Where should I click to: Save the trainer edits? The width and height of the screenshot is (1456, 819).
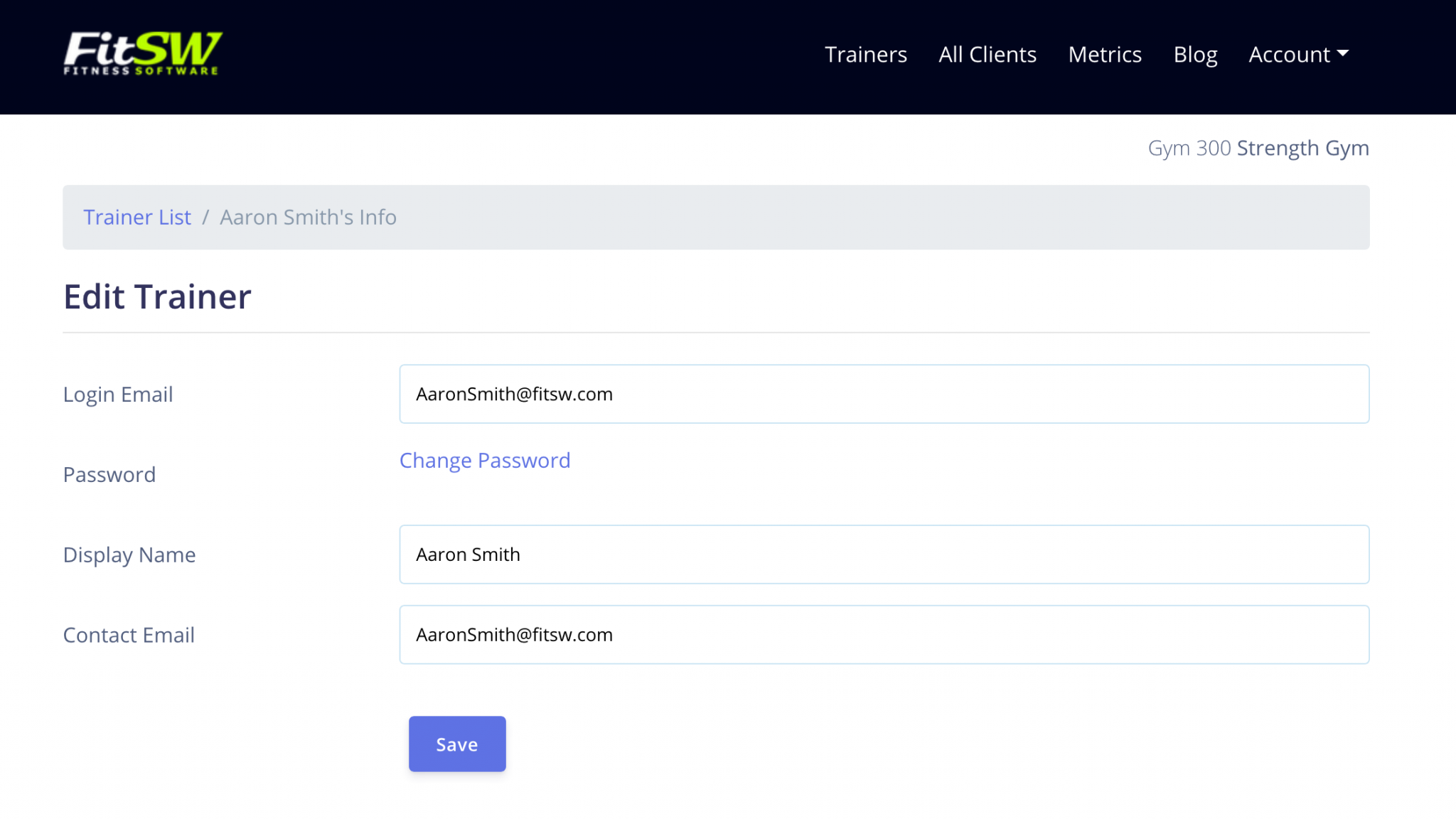point(456,744)
